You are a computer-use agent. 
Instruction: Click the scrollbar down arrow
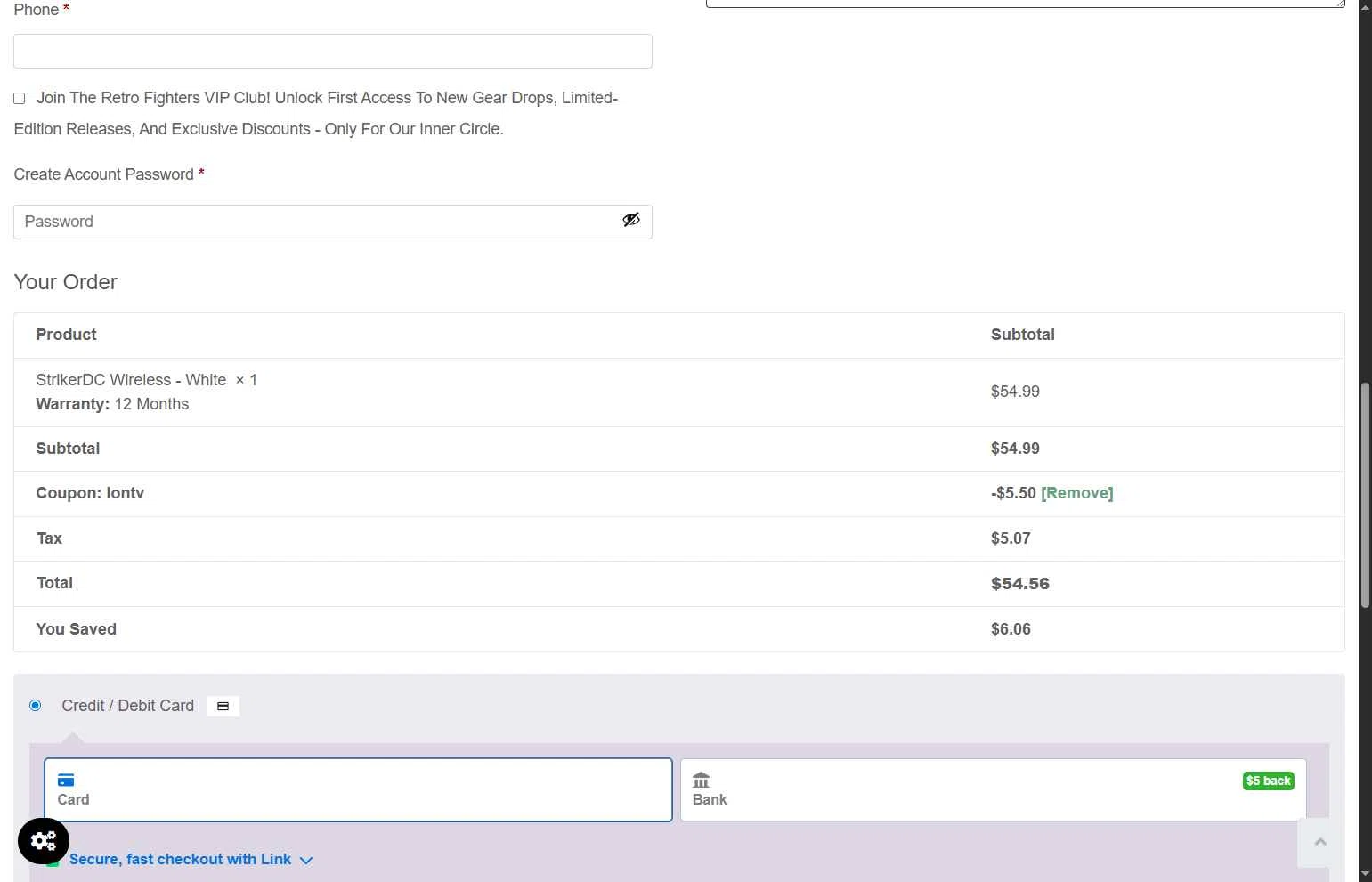pyautogui.click(x=1365, y=874)
